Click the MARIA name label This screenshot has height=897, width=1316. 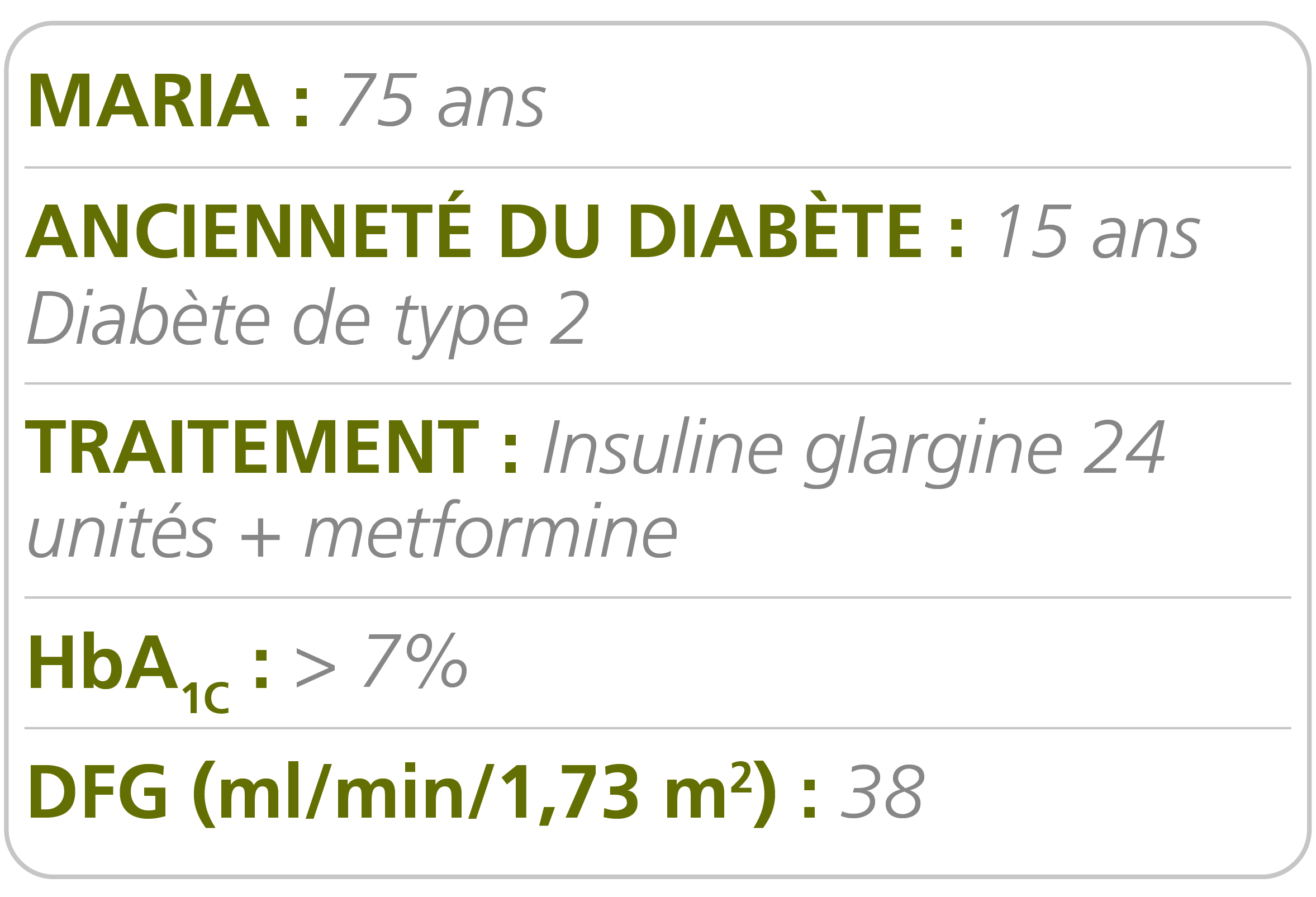tap(149, 100)
